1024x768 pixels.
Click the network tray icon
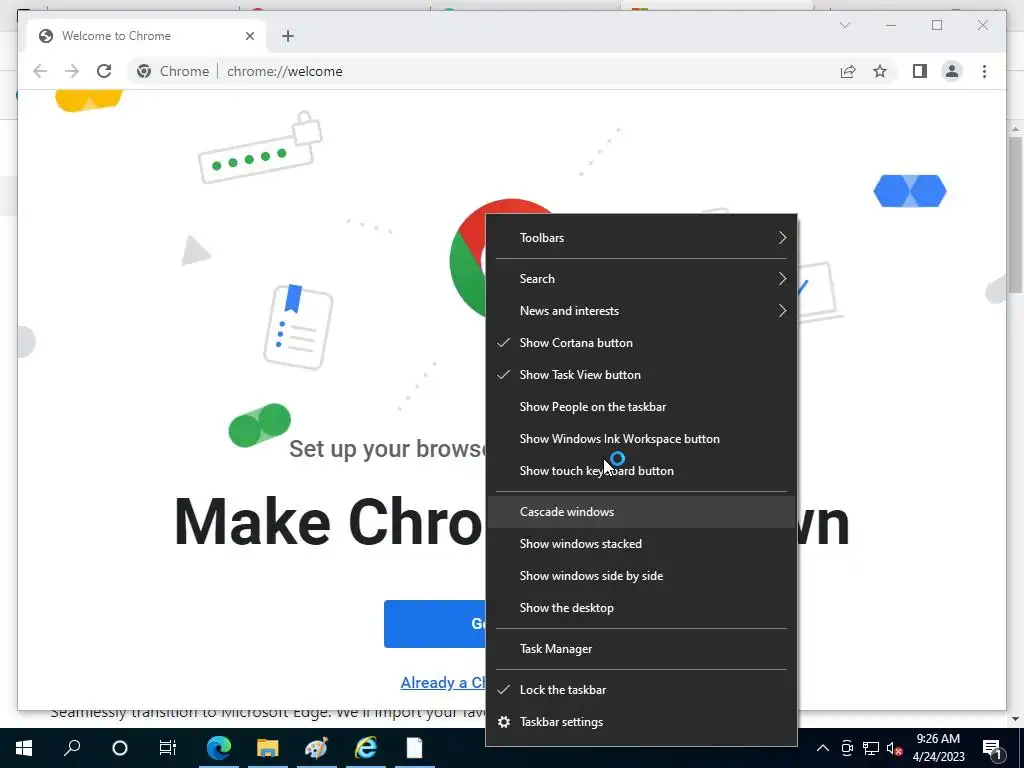click(x=871, y=748)
